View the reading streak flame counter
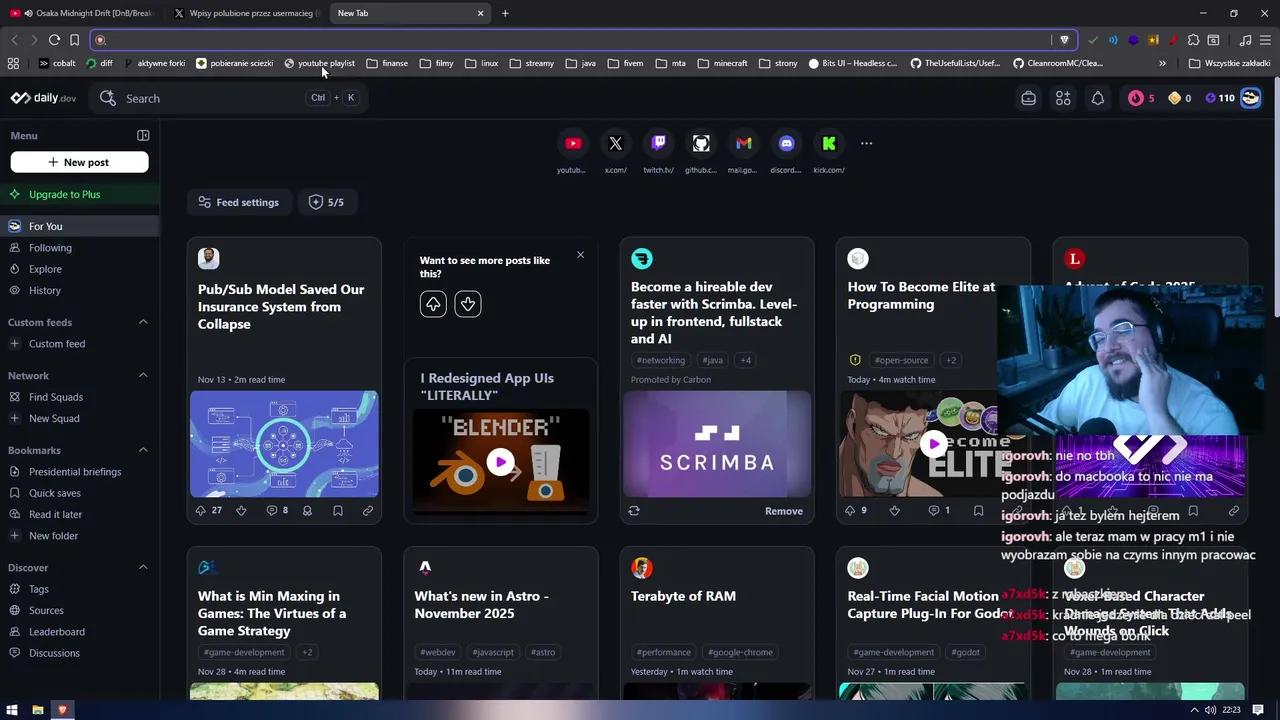 pyautogui.click(x=1141, y=98)
